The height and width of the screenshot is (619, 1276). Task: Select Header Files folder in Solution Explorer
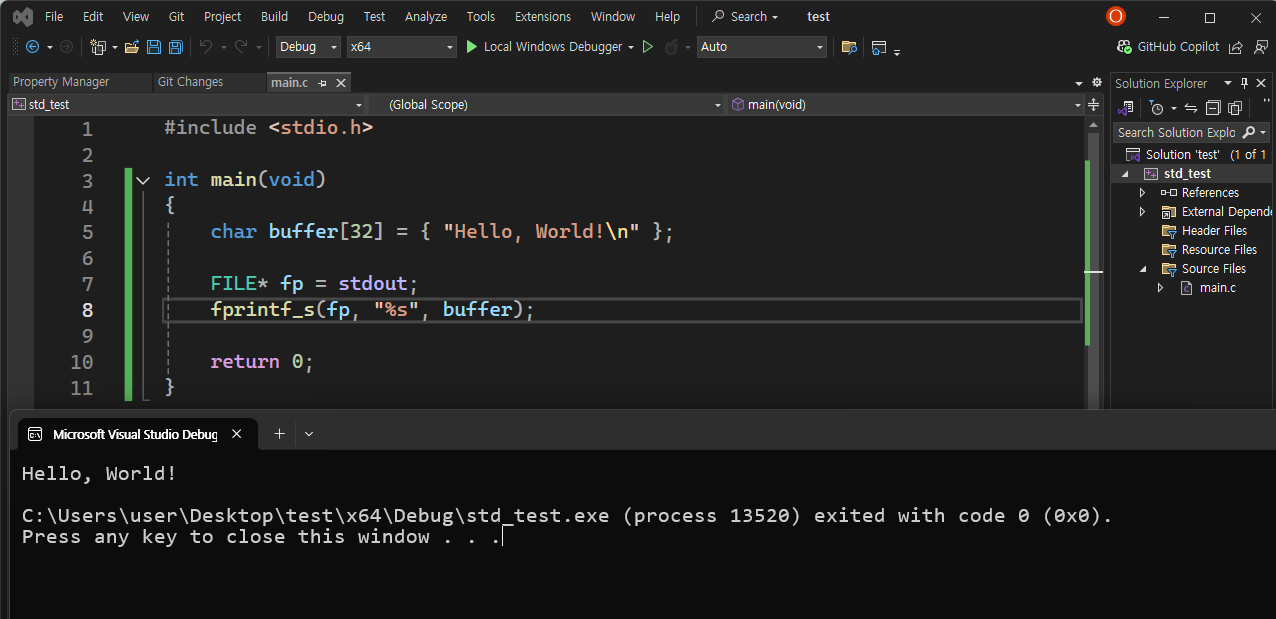point(1214,231)
